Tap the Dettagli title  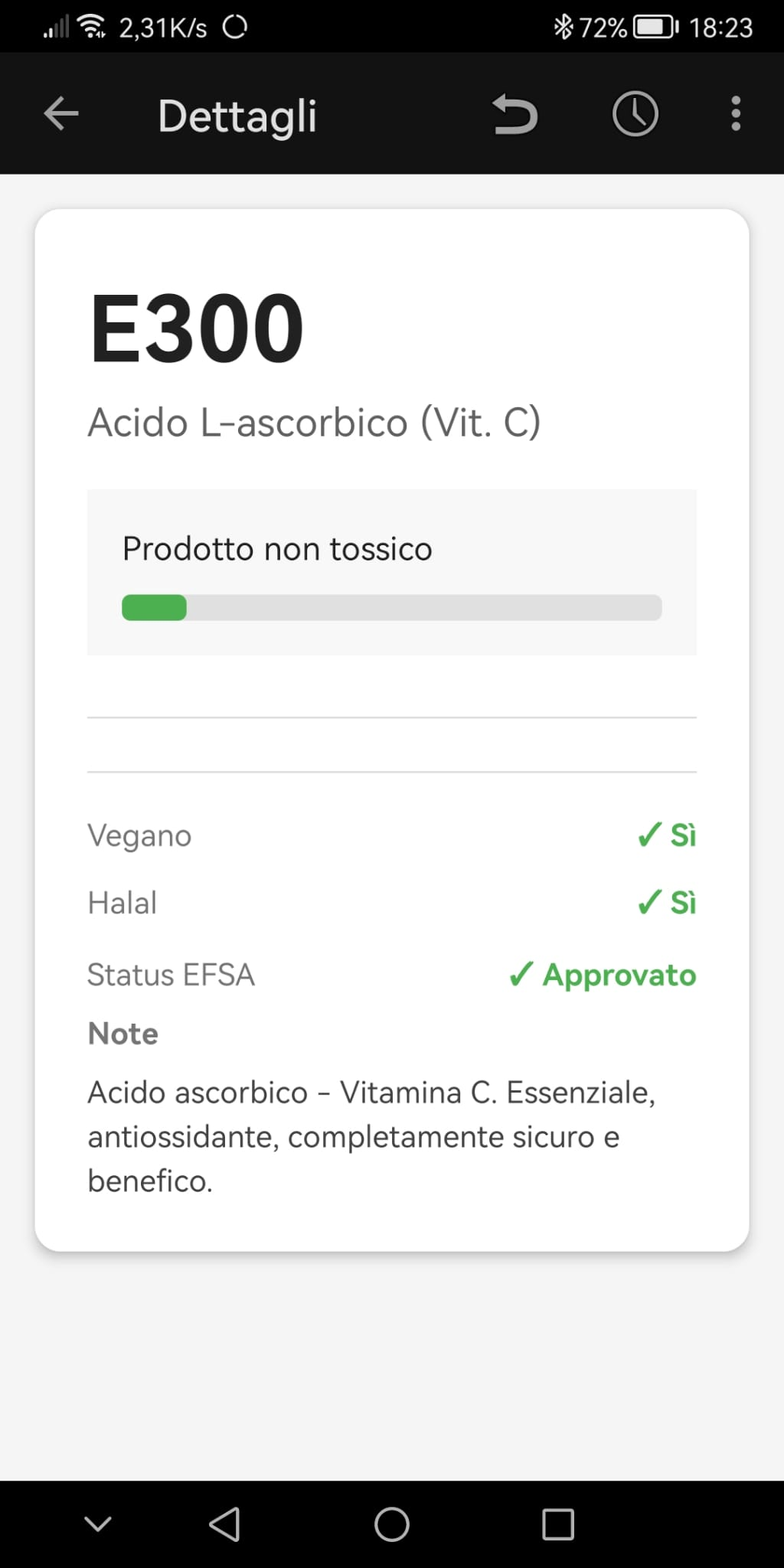coord(237,115)
